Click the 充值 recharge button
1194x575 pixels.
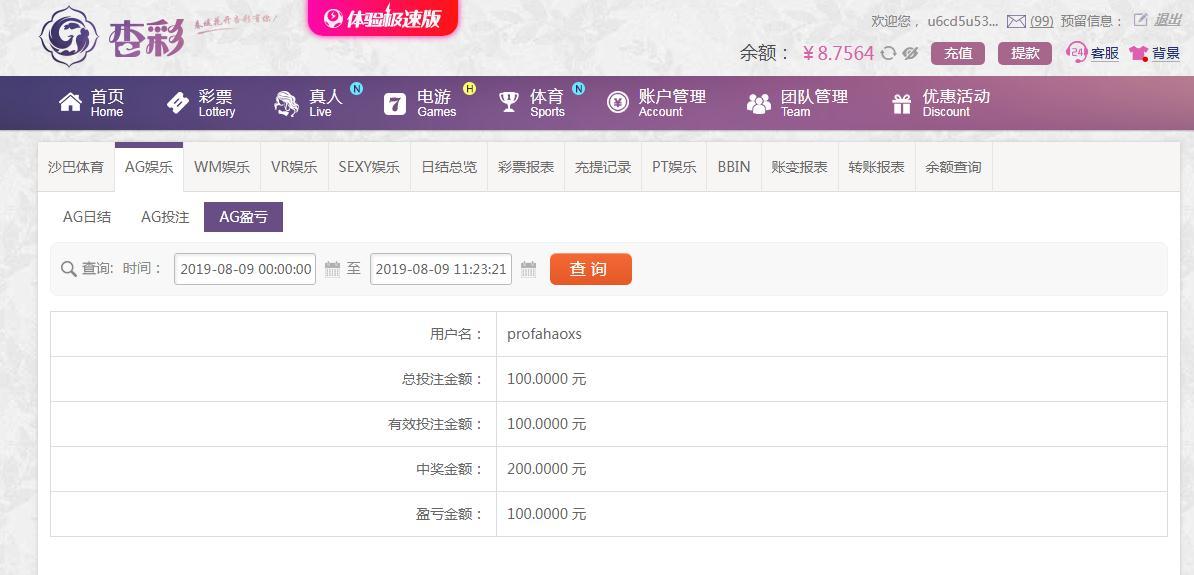pos(958,53)
